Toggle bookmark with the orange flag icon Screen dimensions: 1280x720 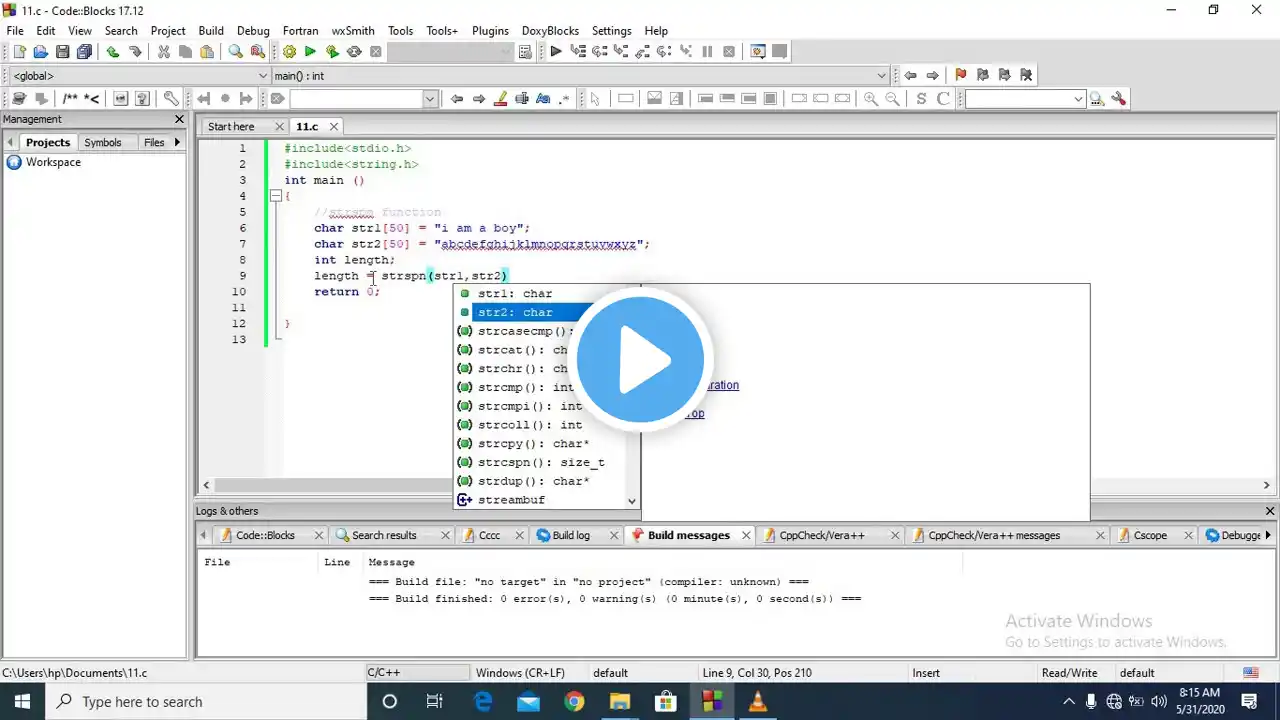(961, 75)
